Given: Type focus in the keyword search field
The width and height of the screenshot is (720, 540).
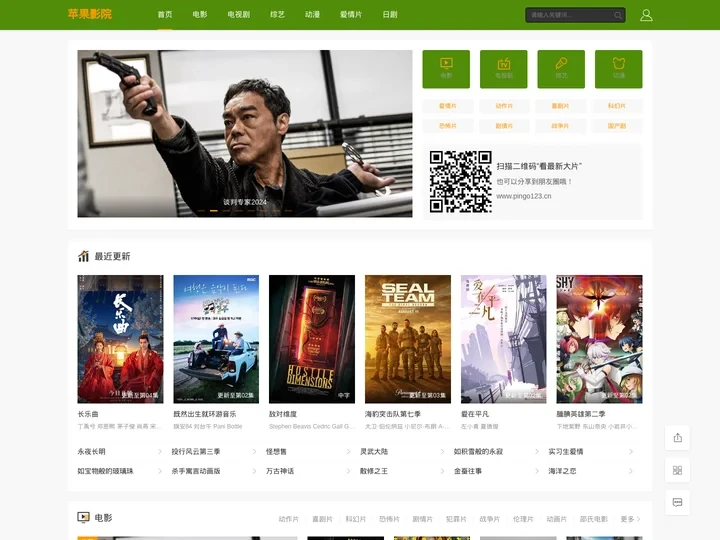Looking at the screenshot, I should coord(570,15).
